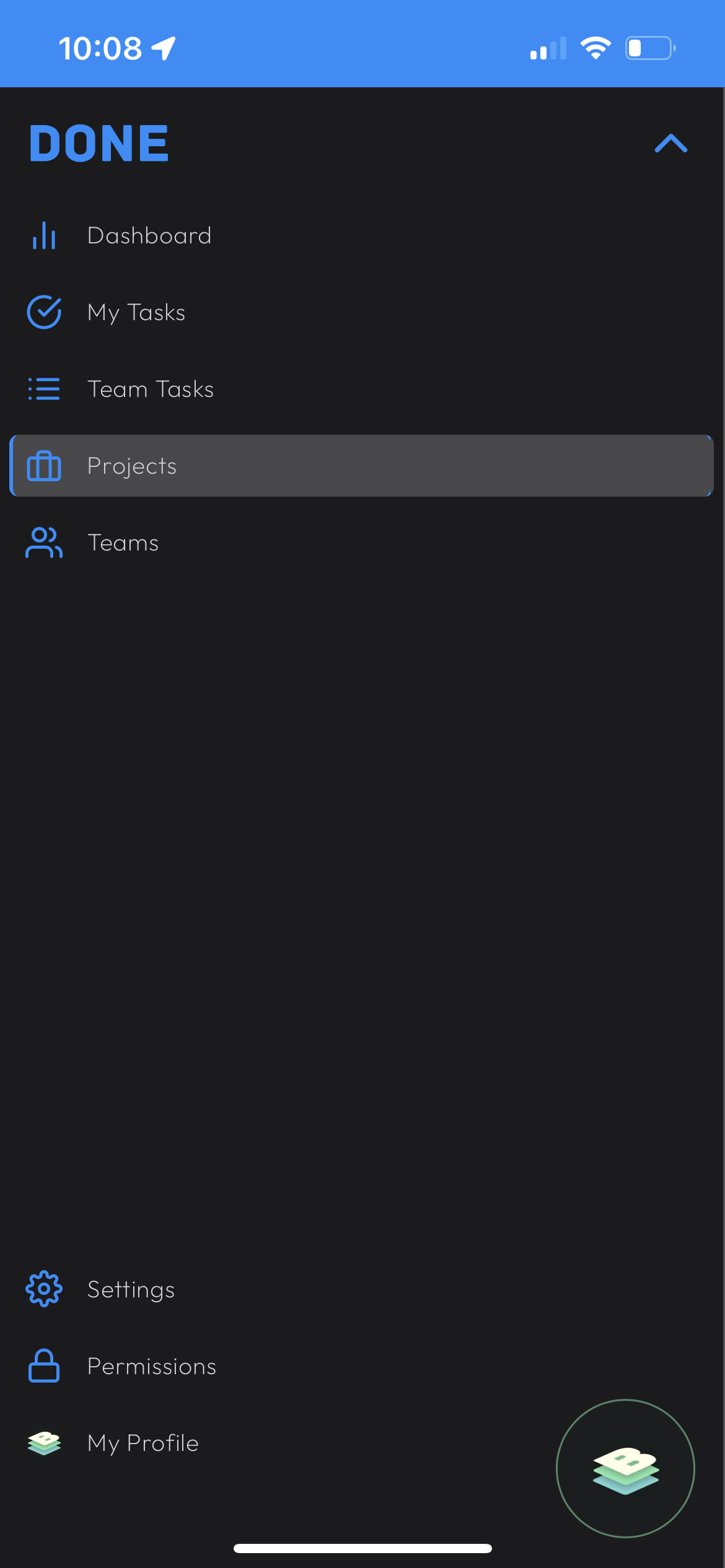This screenshot has width=725, height=1568.
Task: Collapse the menu with the chevron arrow
Action: point(671,144)
